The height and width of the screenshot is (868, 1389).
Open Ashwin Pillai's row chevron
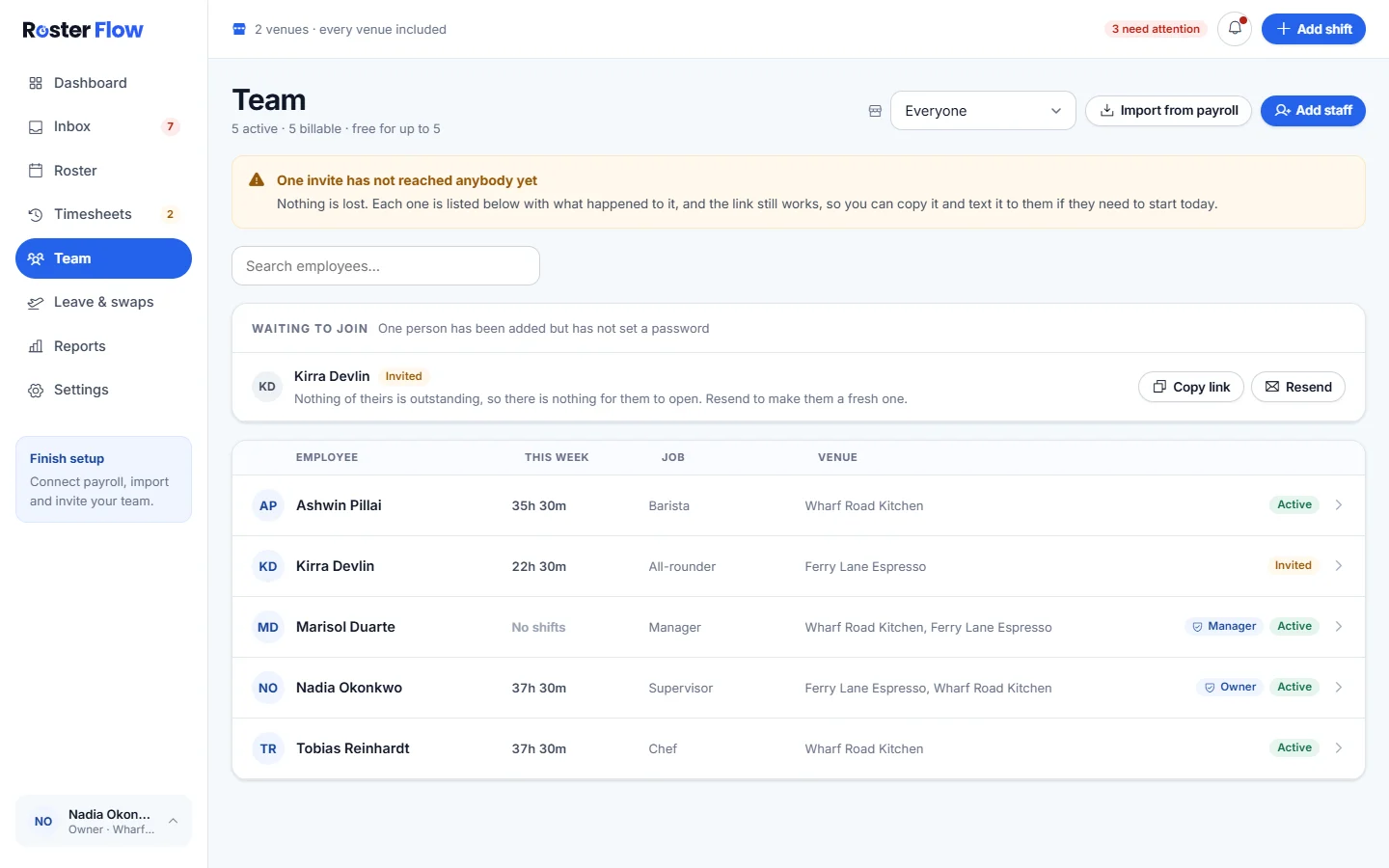1339,505
